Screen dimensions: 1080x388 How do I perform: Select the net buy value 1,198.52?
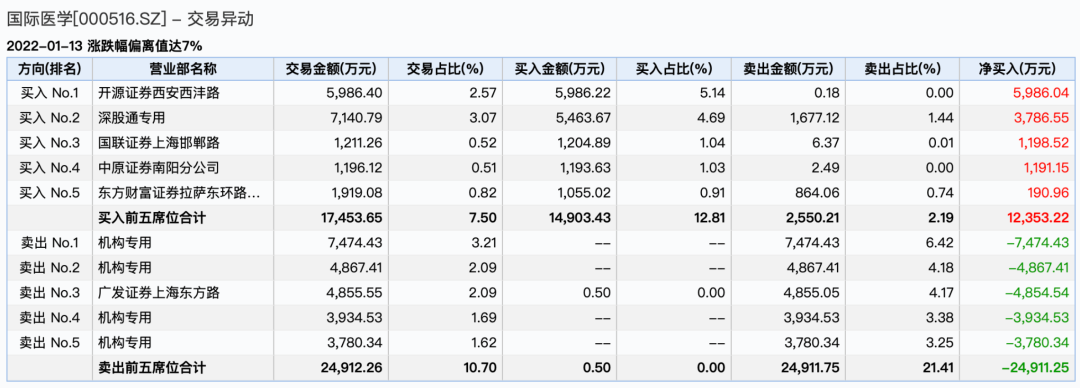(1043, 143)
